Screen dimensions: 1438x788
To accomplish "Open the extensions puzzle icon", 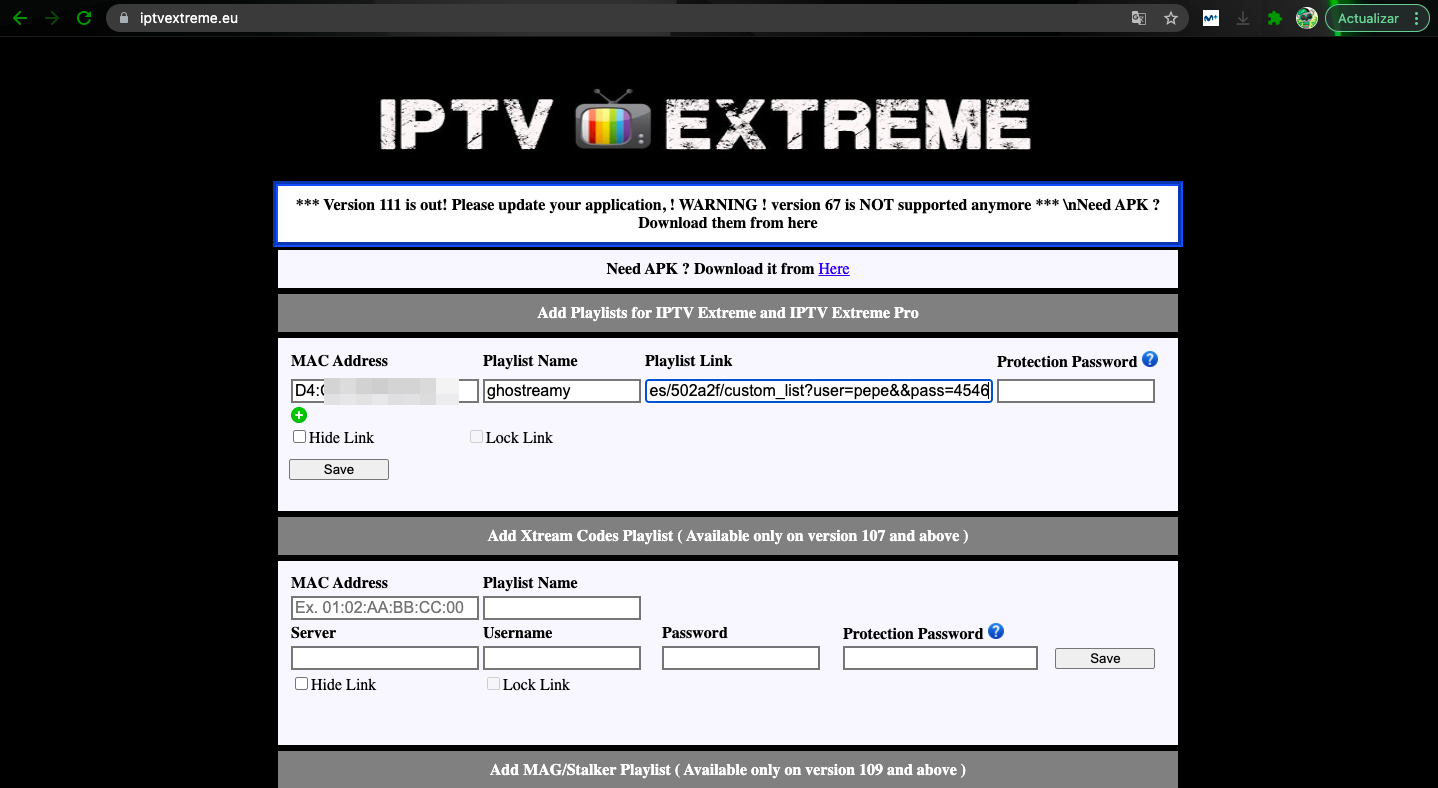I will (x=1274, y=18).
